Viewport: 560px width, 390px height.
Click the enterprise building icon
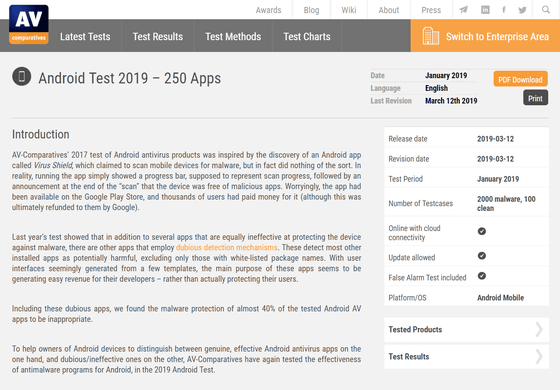(x=431, y=36)
